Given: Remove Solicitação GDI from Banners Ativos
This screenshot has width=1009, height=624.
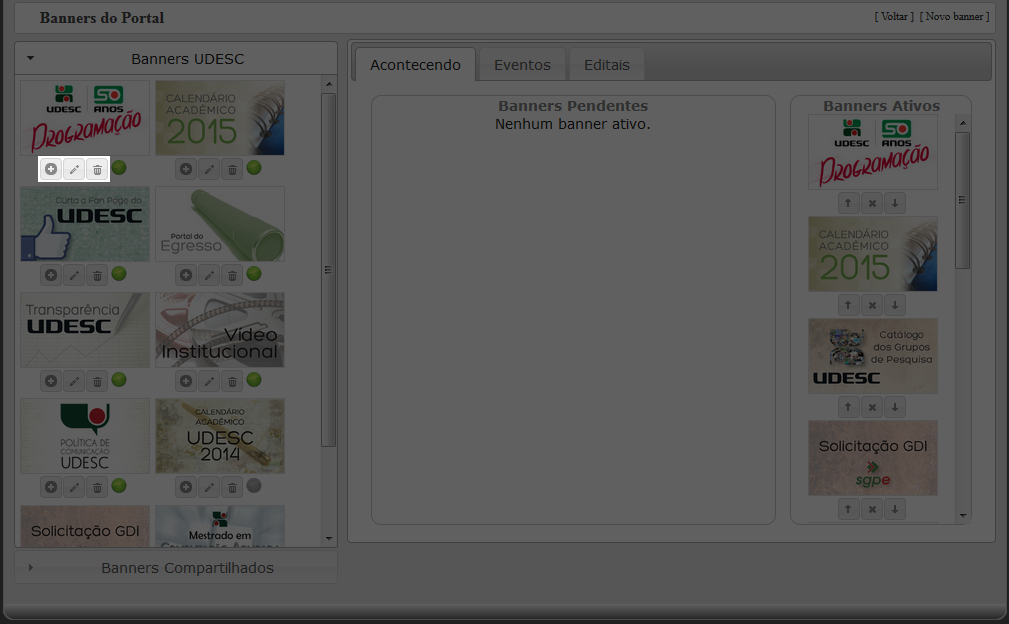Looking at the screenshot, I should click(x=872, y=509).
